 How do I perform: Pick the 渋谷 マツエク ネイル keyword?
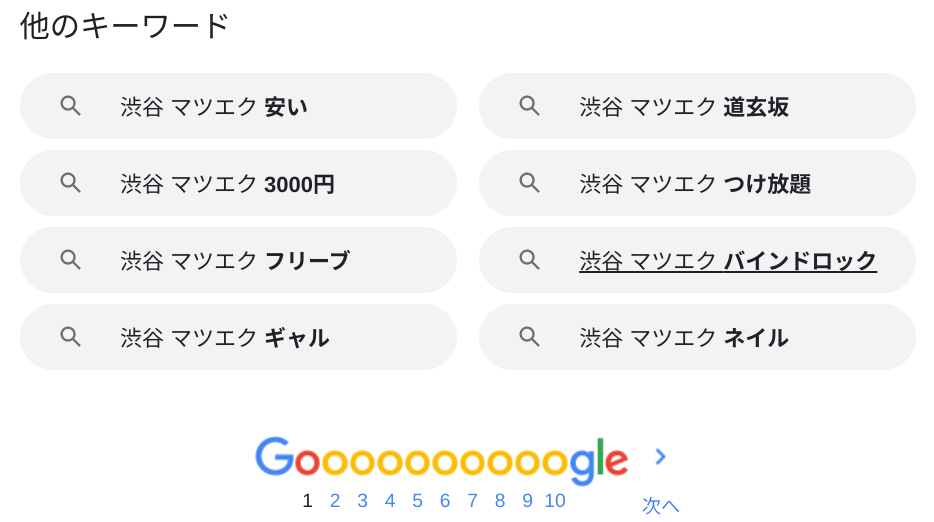(x=684, y=338)
